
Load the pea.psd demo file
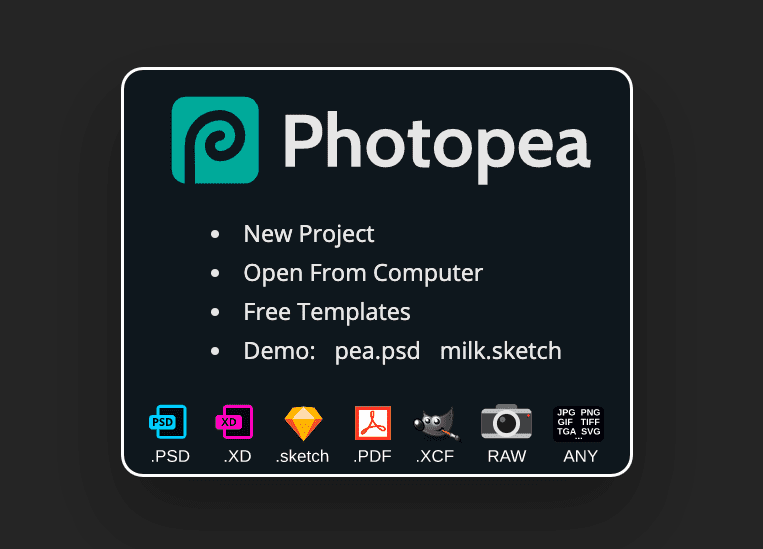point(377,351)
